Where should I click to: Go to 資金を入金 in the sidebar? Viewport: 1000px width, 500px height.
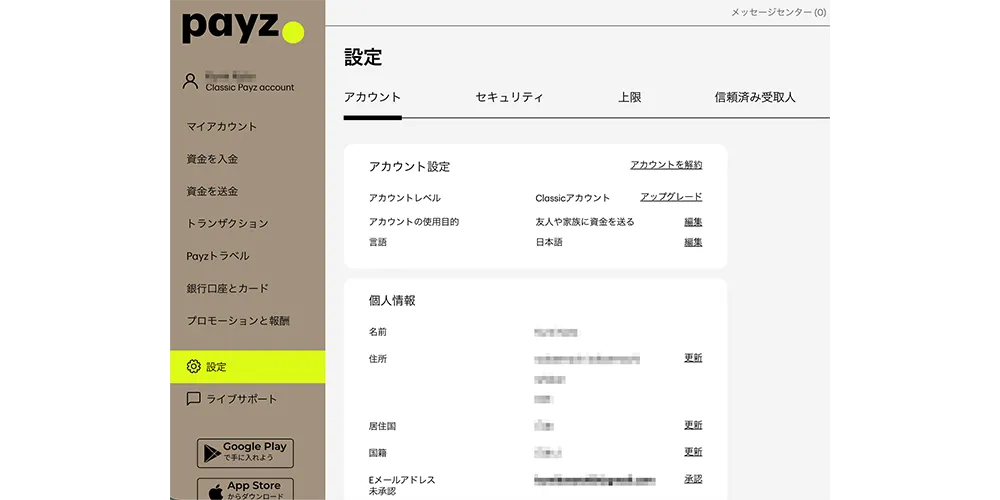[212, 159]
